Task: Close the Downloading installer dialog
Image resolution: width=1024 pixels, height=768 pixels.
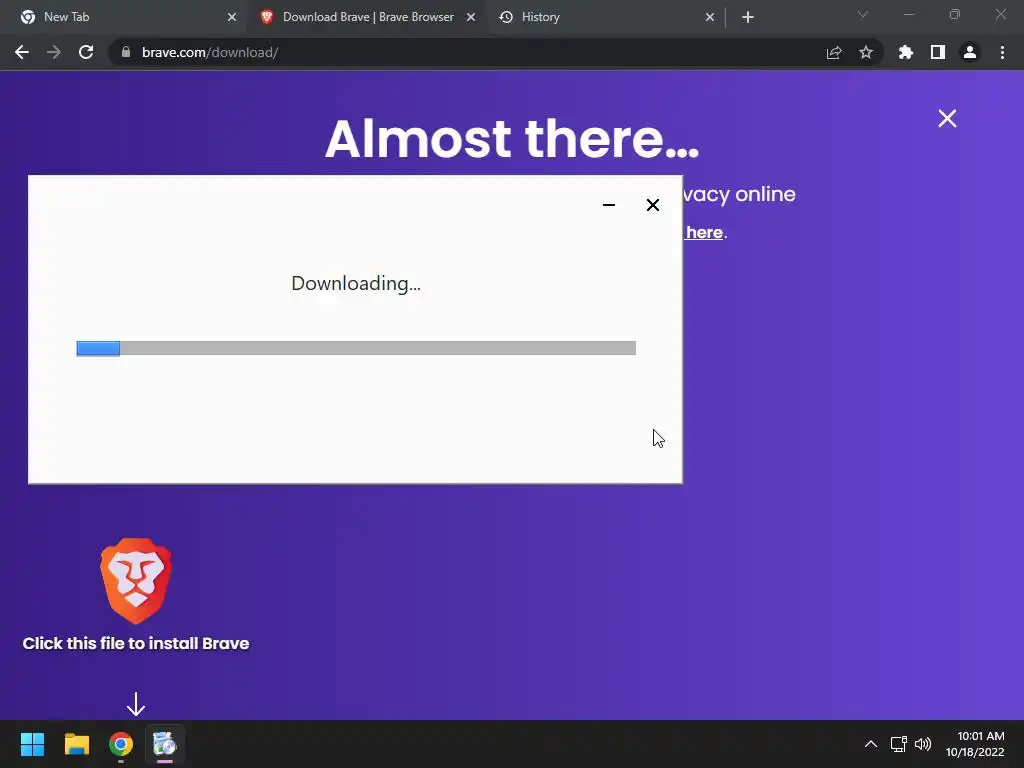Action: click(652, 205)
